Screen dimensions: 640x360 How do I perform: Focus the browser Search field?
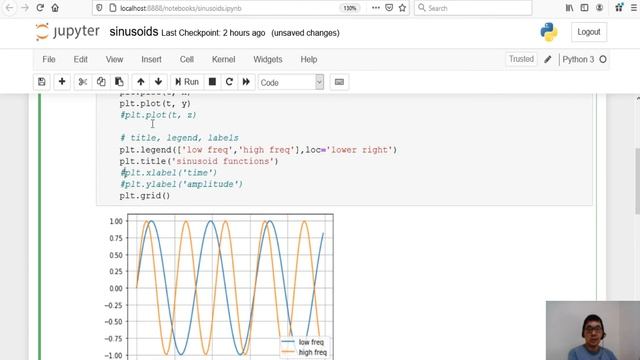click(473, 8)
